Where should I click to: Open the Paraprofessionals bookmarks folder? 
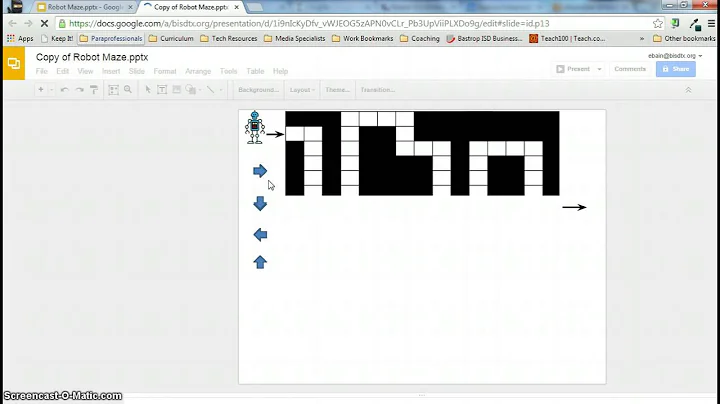(111, 39)
